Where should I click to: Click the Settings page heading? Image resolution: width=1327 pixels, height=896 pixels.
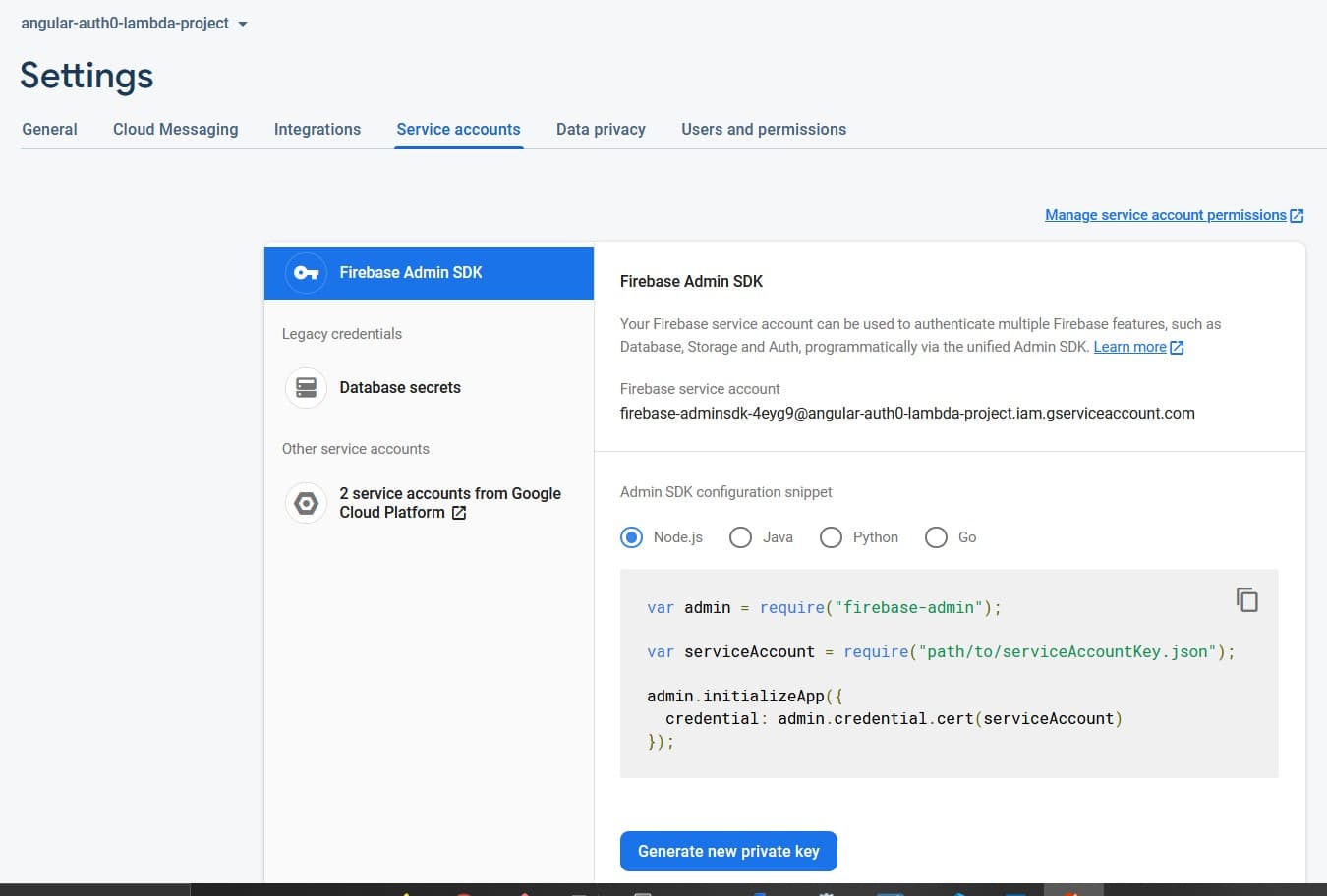(87, 76)
